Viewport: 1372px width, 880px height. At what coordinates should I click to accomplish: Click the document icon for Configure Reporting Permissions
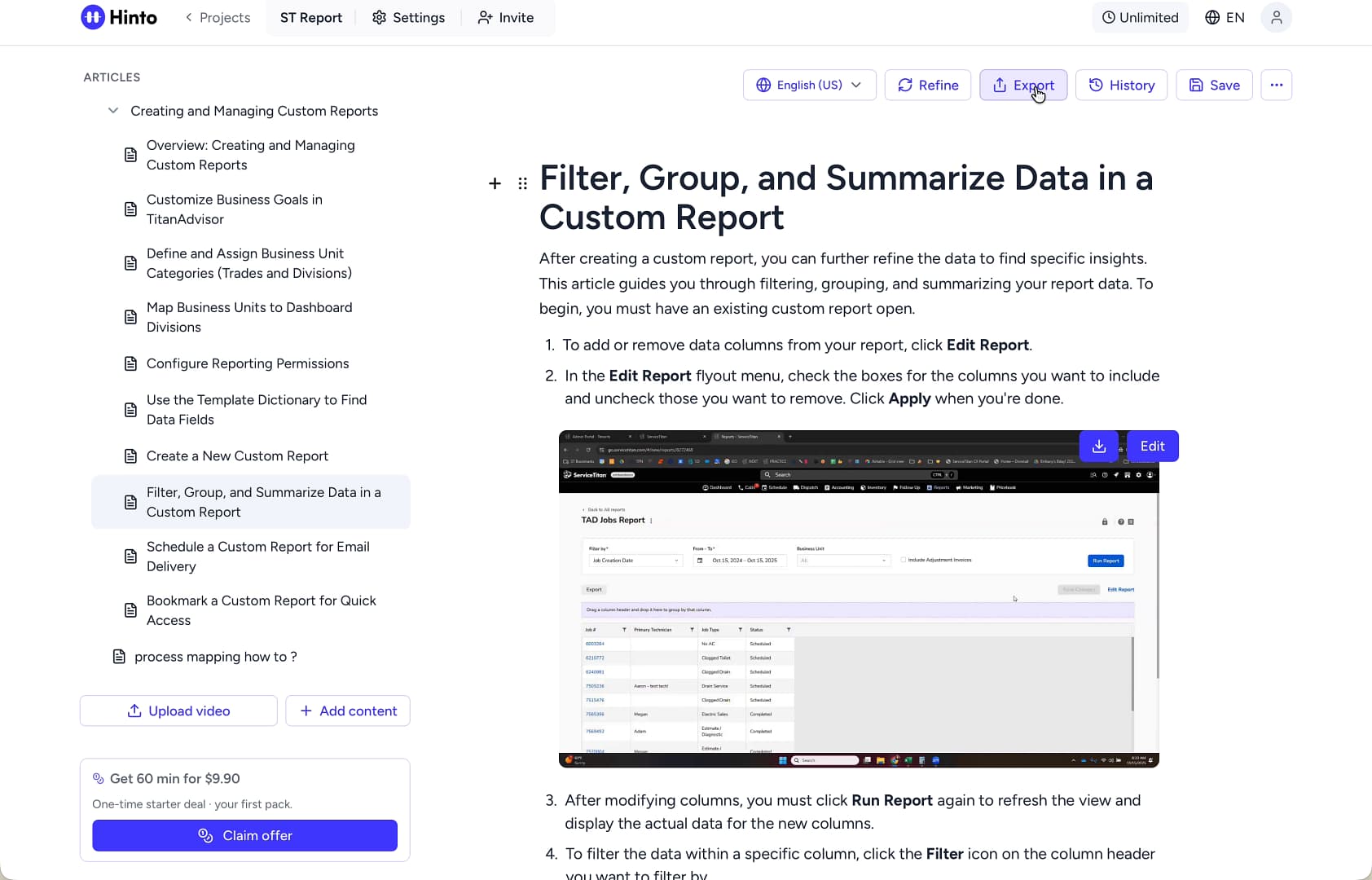click(130, 363)
